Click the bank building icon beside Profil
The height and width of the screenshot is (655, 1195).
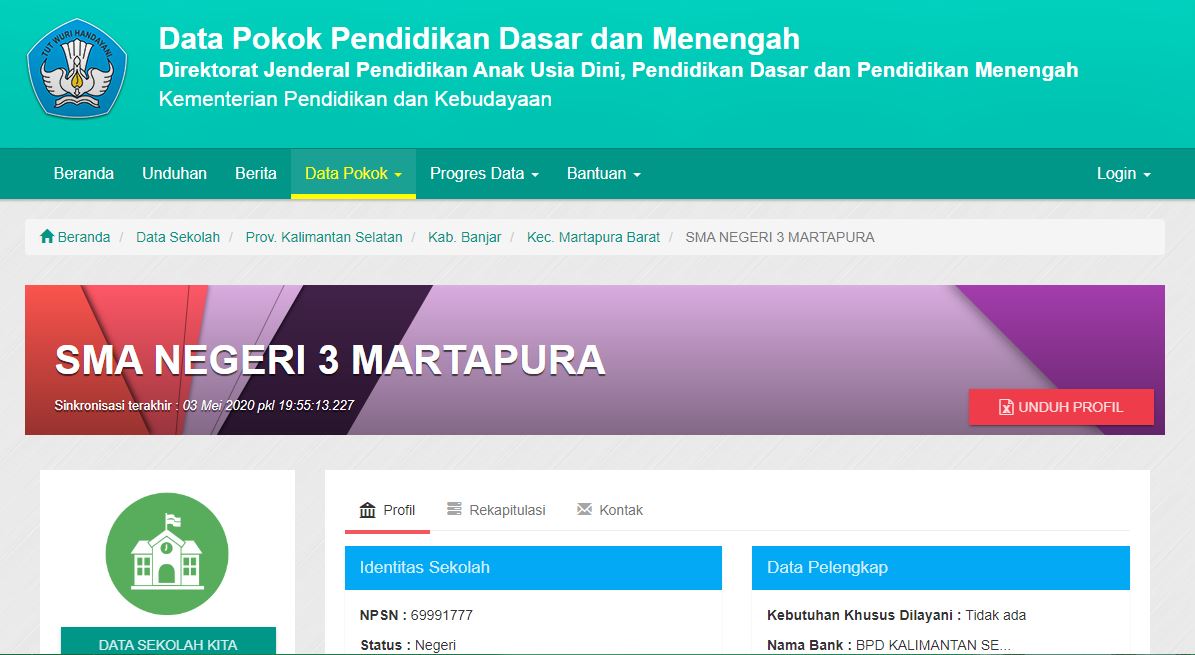(367, 510)
